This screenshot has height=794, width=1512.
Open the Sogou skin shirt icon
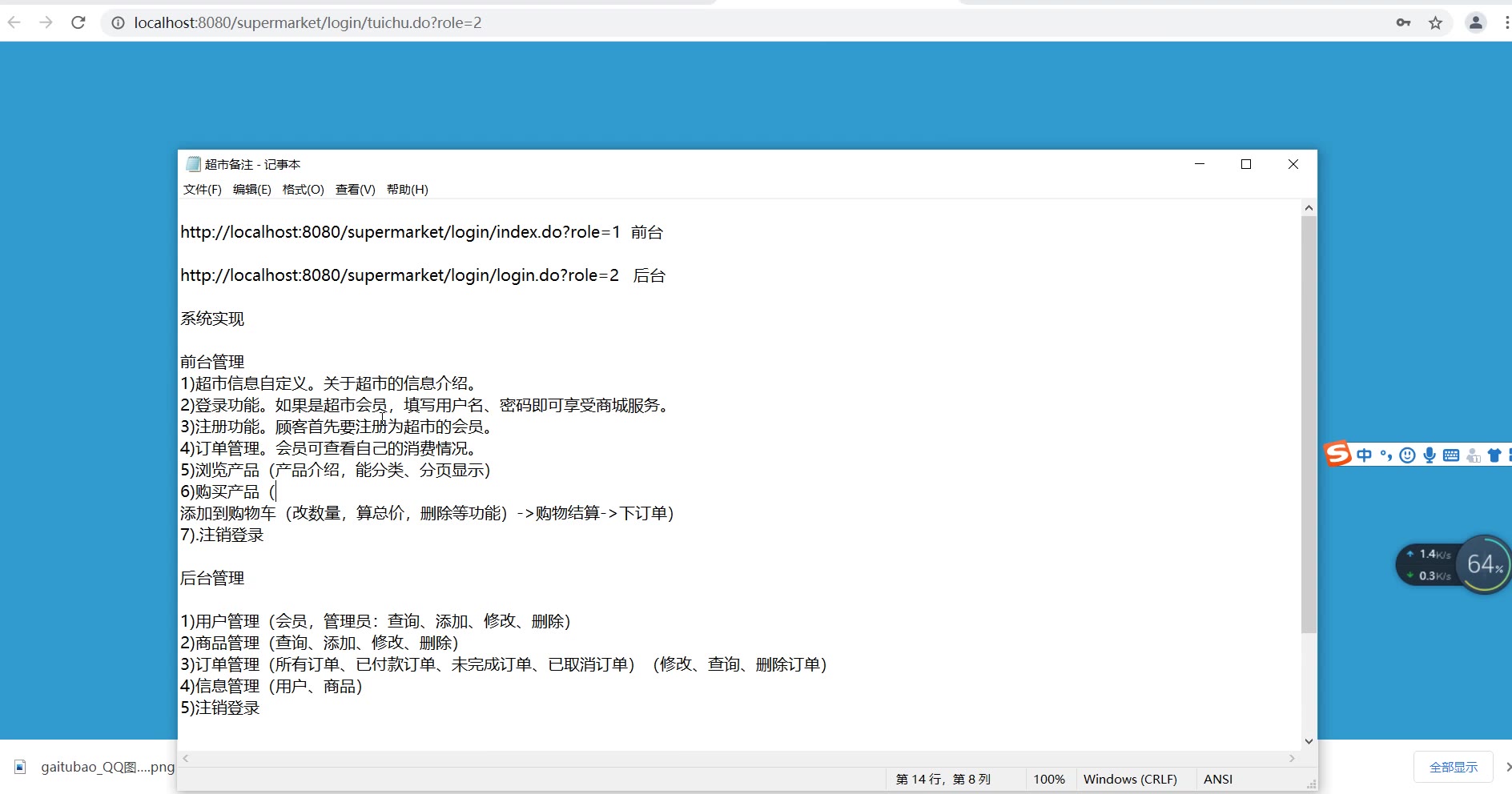(1494, 455)
